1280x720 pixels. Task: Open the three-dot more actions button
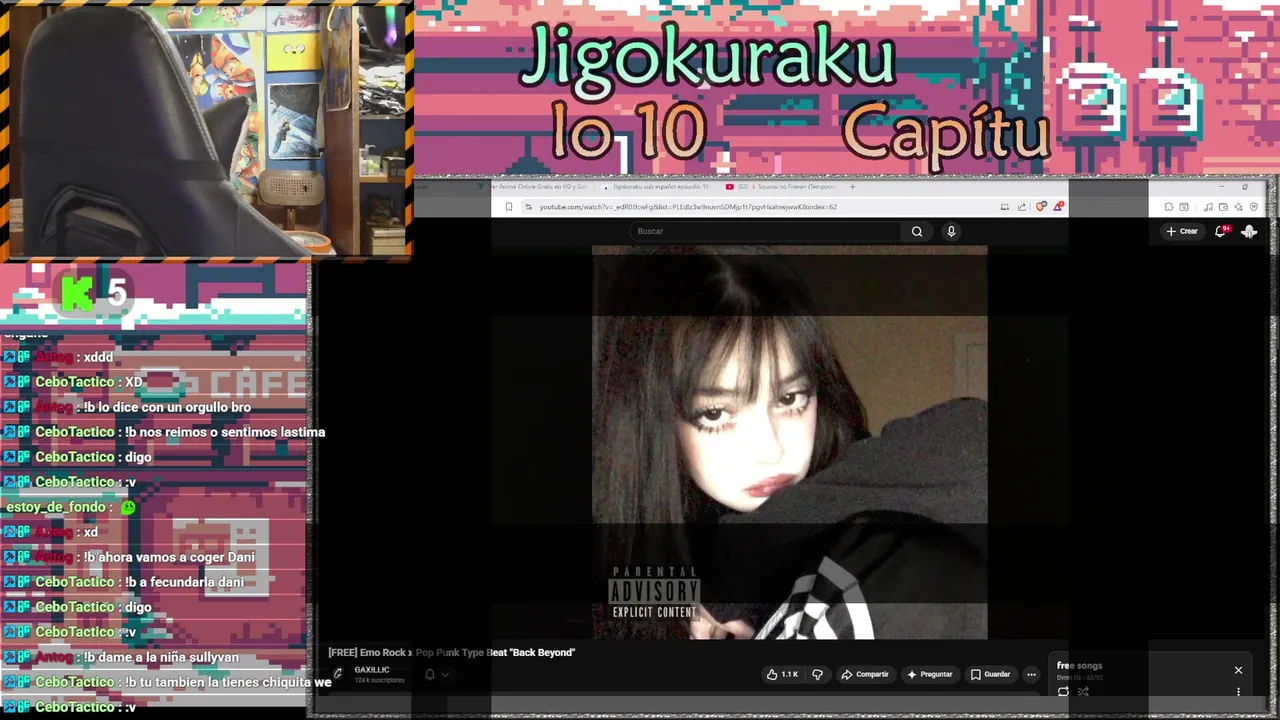pyautogui.click(x=1031, y=674)
